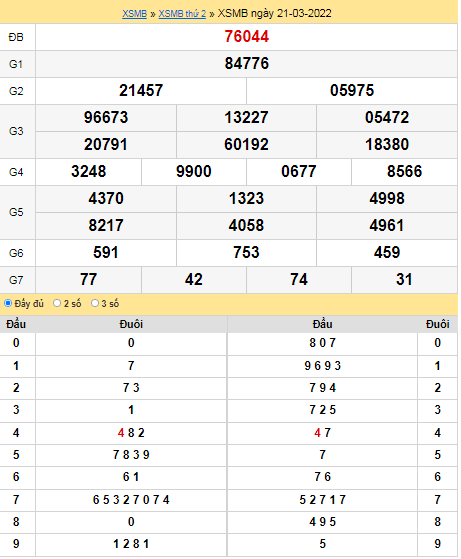Screen dimensions: 461x559
Task: Click head digits 8 0 7 for tail 0
Action: coord(322,343)
